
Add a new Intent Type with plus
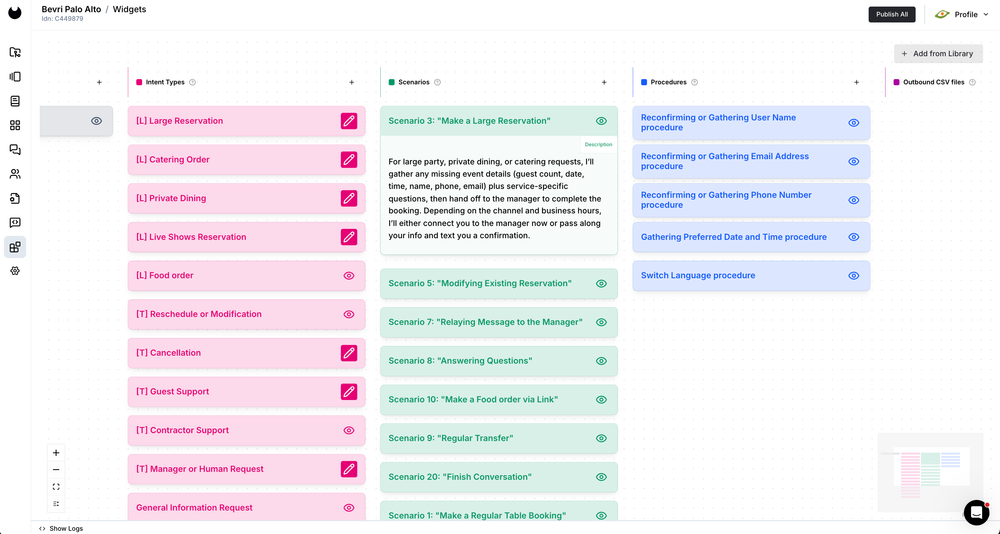351,82
